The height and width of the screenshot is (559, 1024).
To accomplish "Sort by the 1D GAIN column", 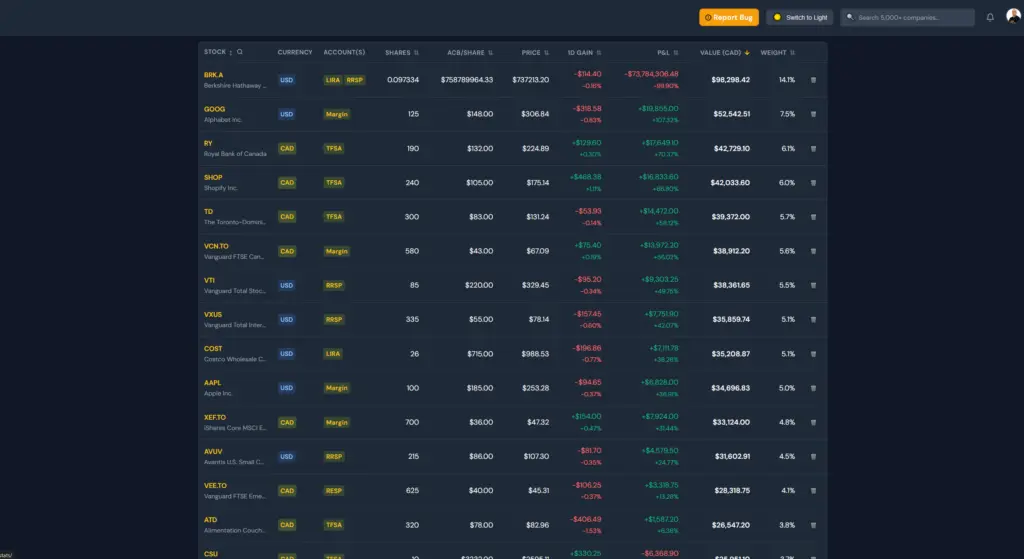I will tap(584, 52).
